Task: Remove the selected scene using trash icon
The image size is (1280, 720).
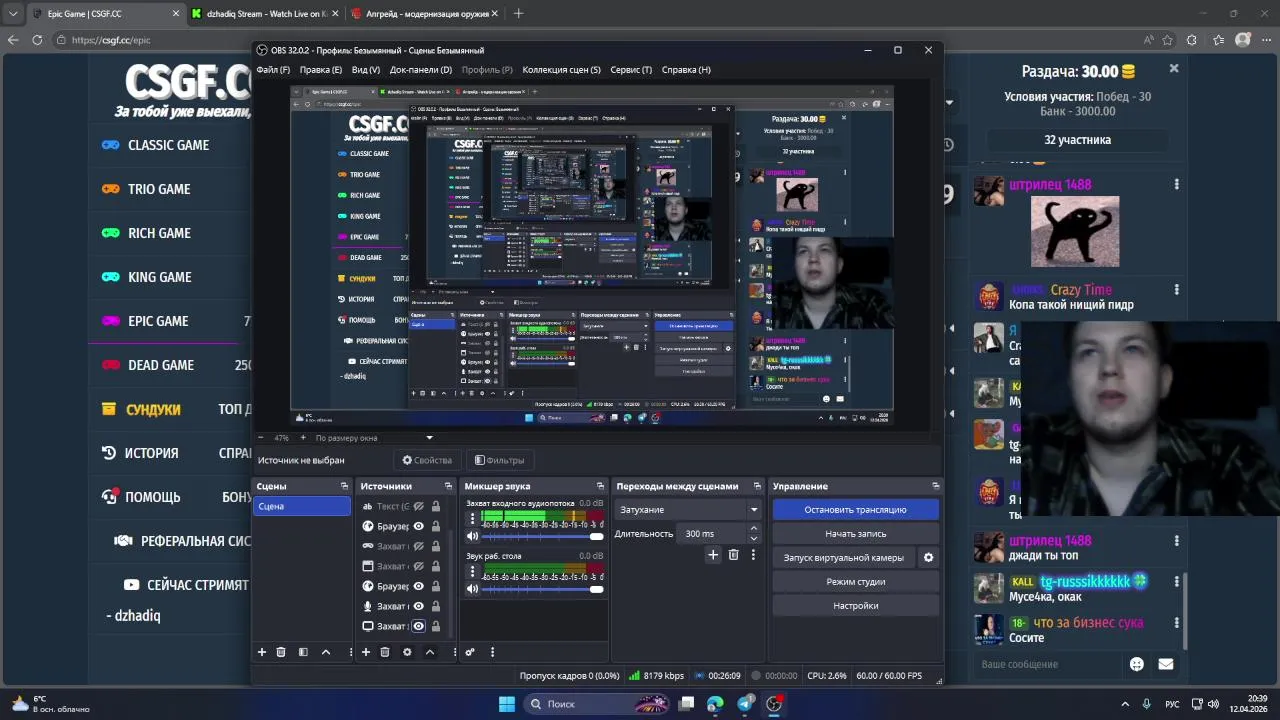Action: tap(281, 652)
